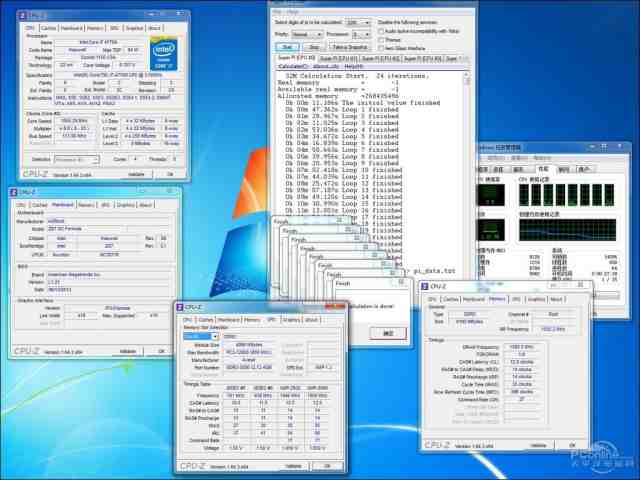Click CPU-Z title icon in SPD window
Viewport: 640px width, 480px height.
(x=180, y=307)
